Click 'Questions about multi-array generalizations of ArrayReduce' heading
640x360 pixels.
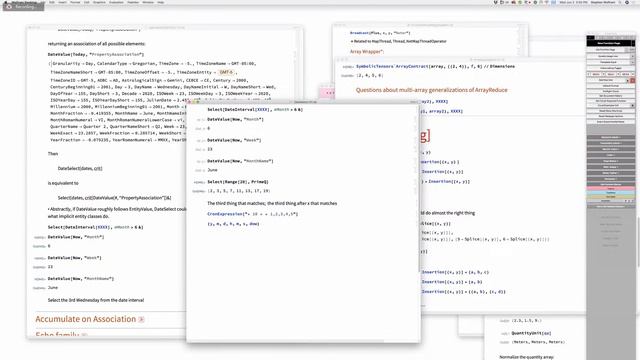tap(431, 90)
